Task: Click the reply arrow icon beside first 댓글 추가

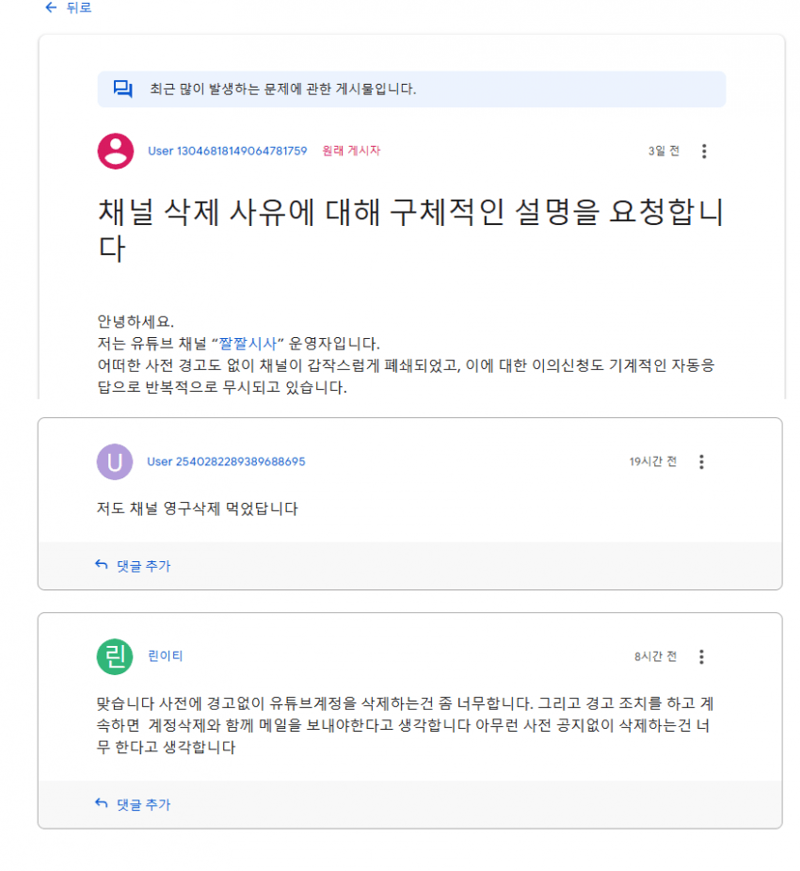Action: coord(99,565)
